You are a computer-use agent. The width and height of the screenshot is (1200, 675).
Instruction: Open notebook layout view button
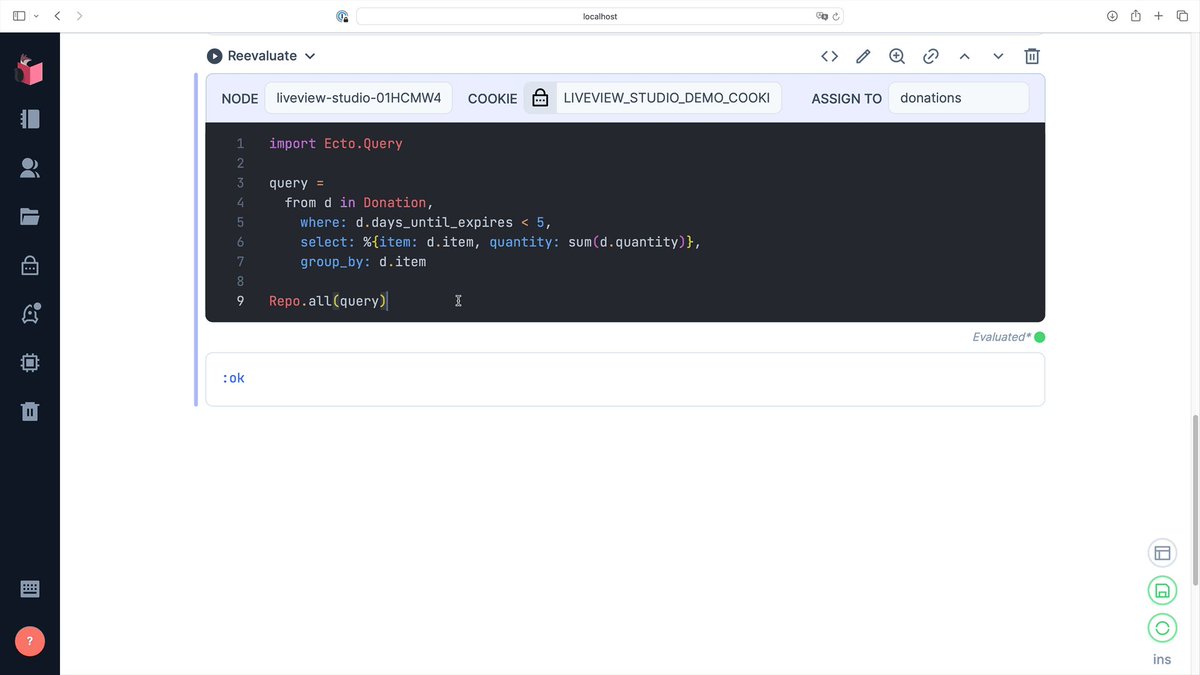(x=1162, y=553)
